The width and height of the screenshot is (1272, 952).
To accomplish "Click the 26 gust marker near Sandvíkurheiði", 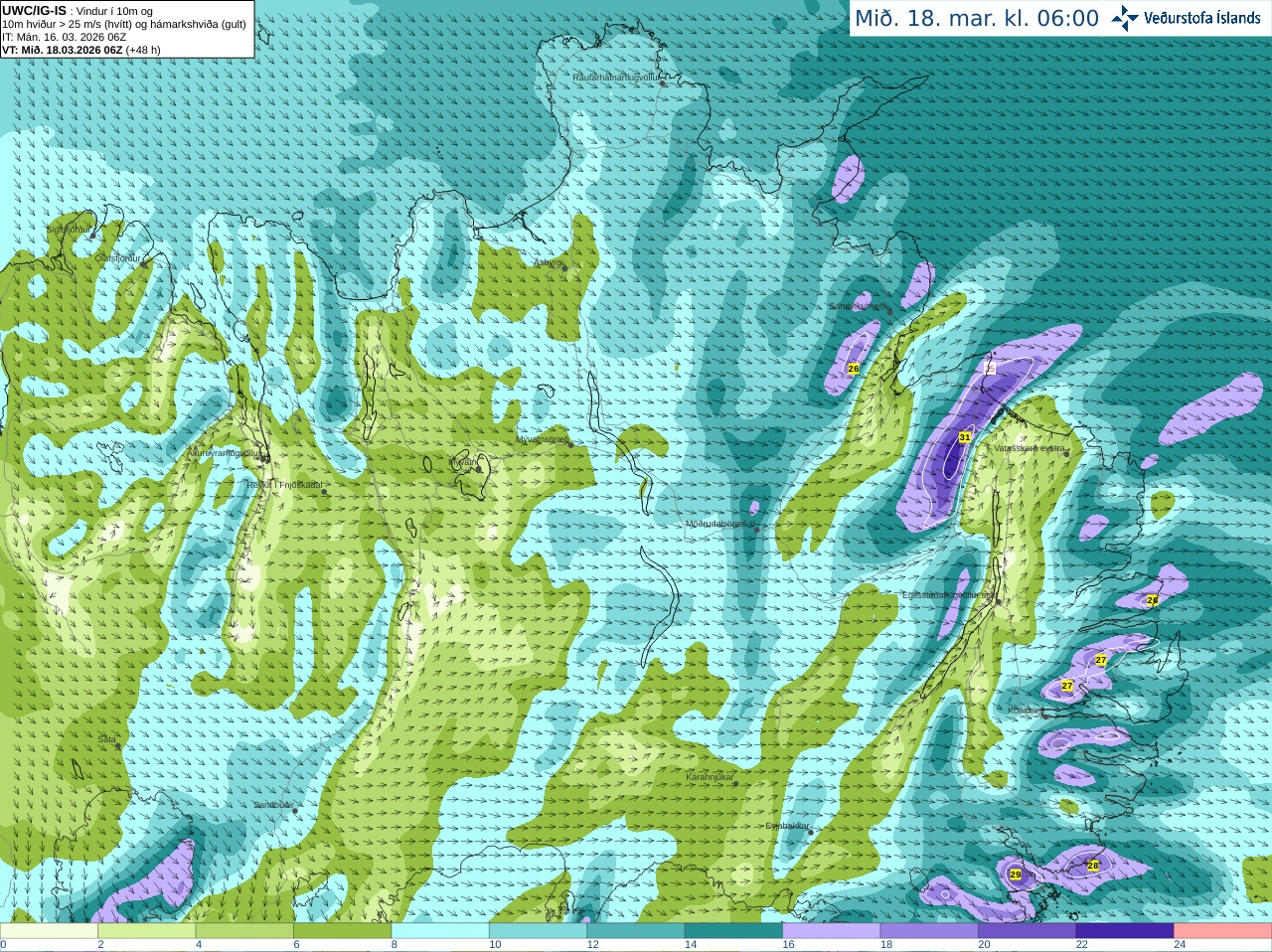I will [853, 369].
